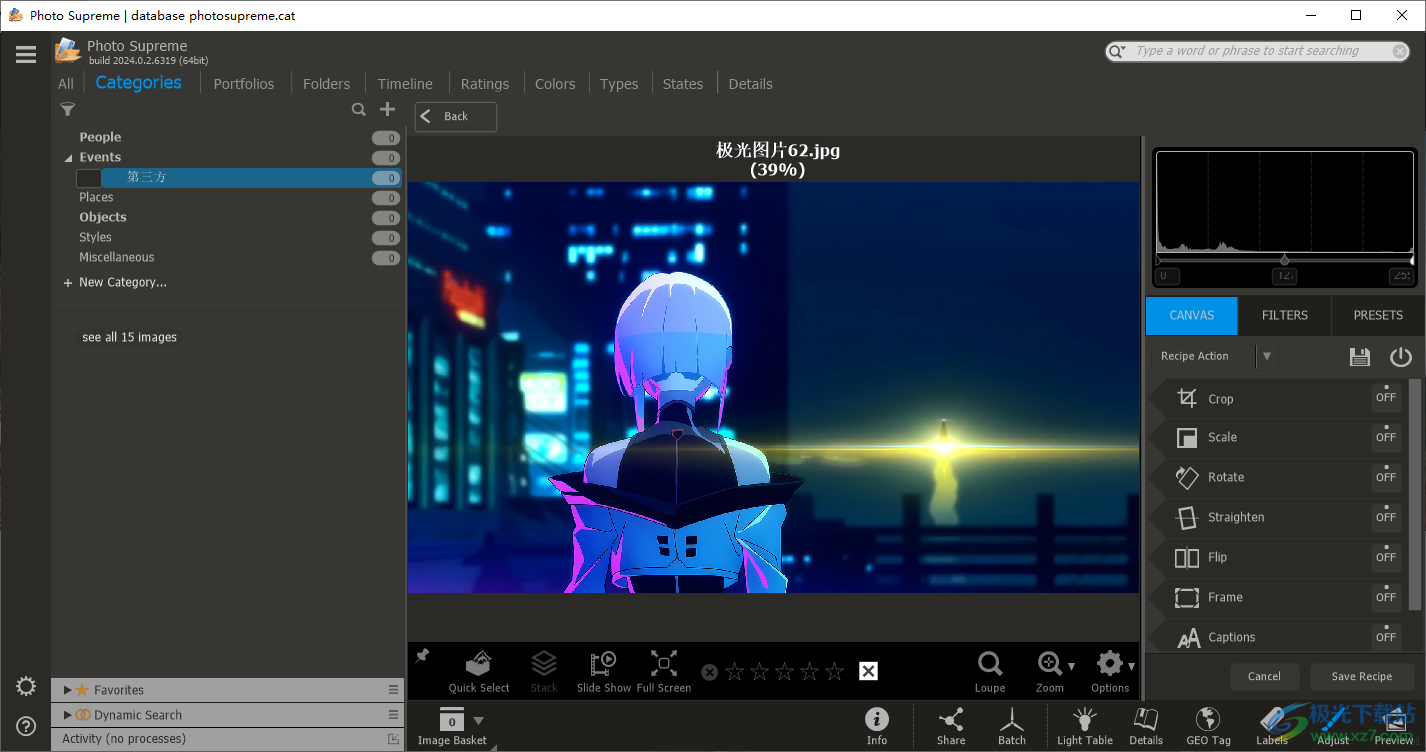Open settings gear in left sidebar
The width and height of the screenshot is (1426, 752).
[26, 686]
